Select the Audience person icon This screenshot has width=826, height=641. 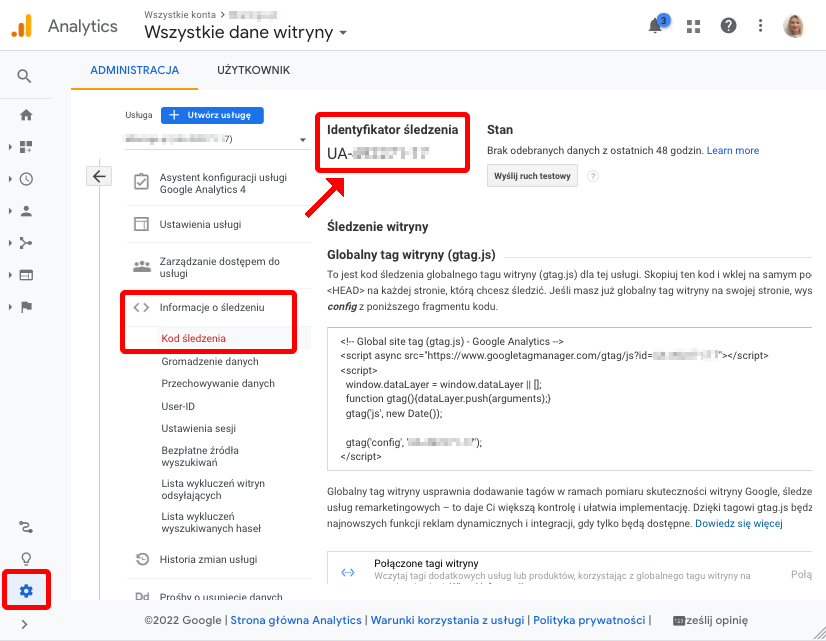[26, 210]
